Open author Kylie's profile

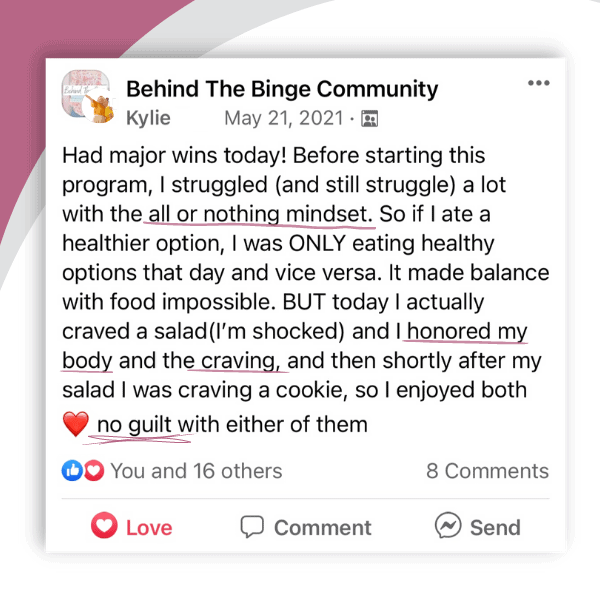point(148,118)
